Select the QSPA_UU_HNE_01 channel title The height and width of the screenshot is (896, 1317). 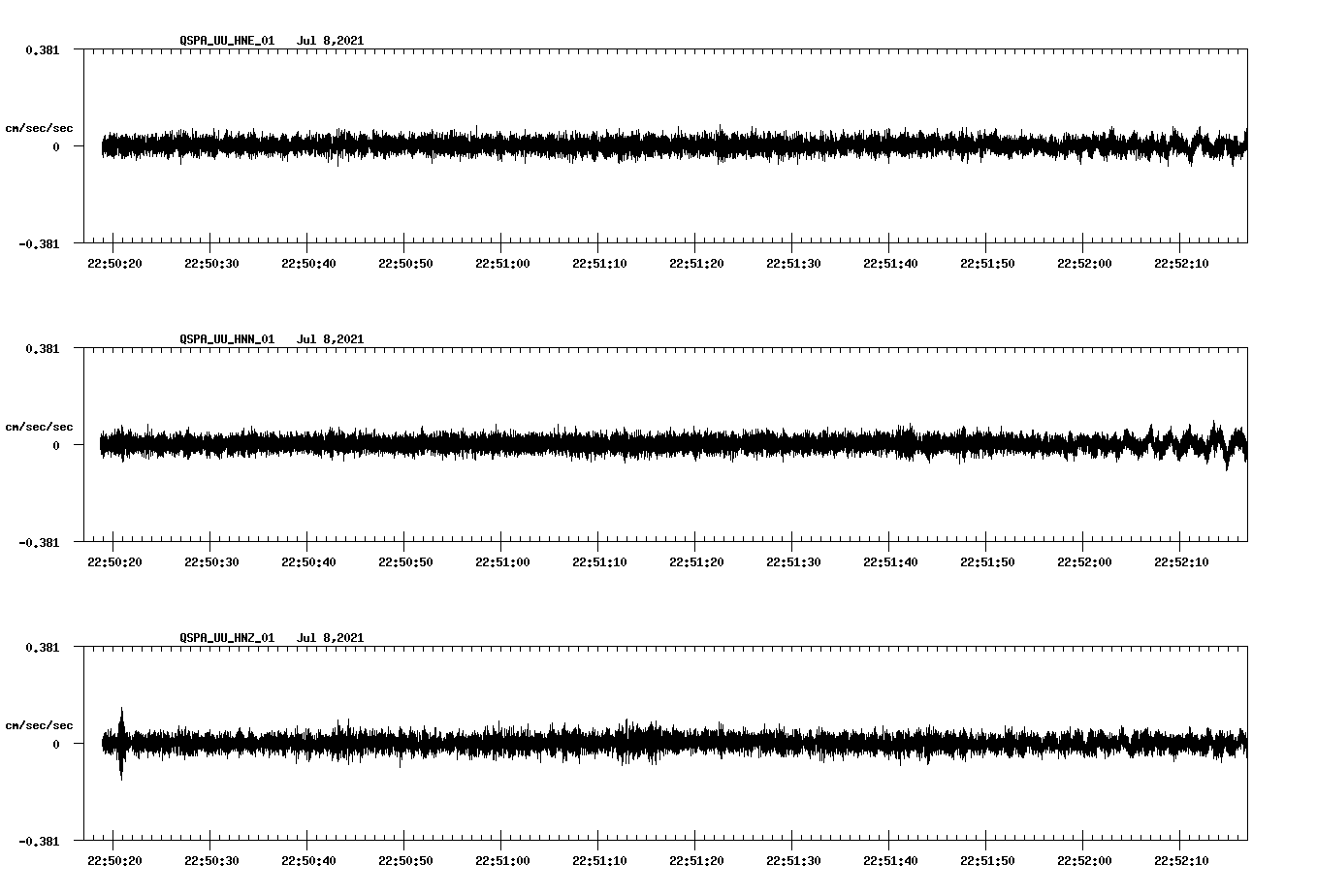click(227, 41)
